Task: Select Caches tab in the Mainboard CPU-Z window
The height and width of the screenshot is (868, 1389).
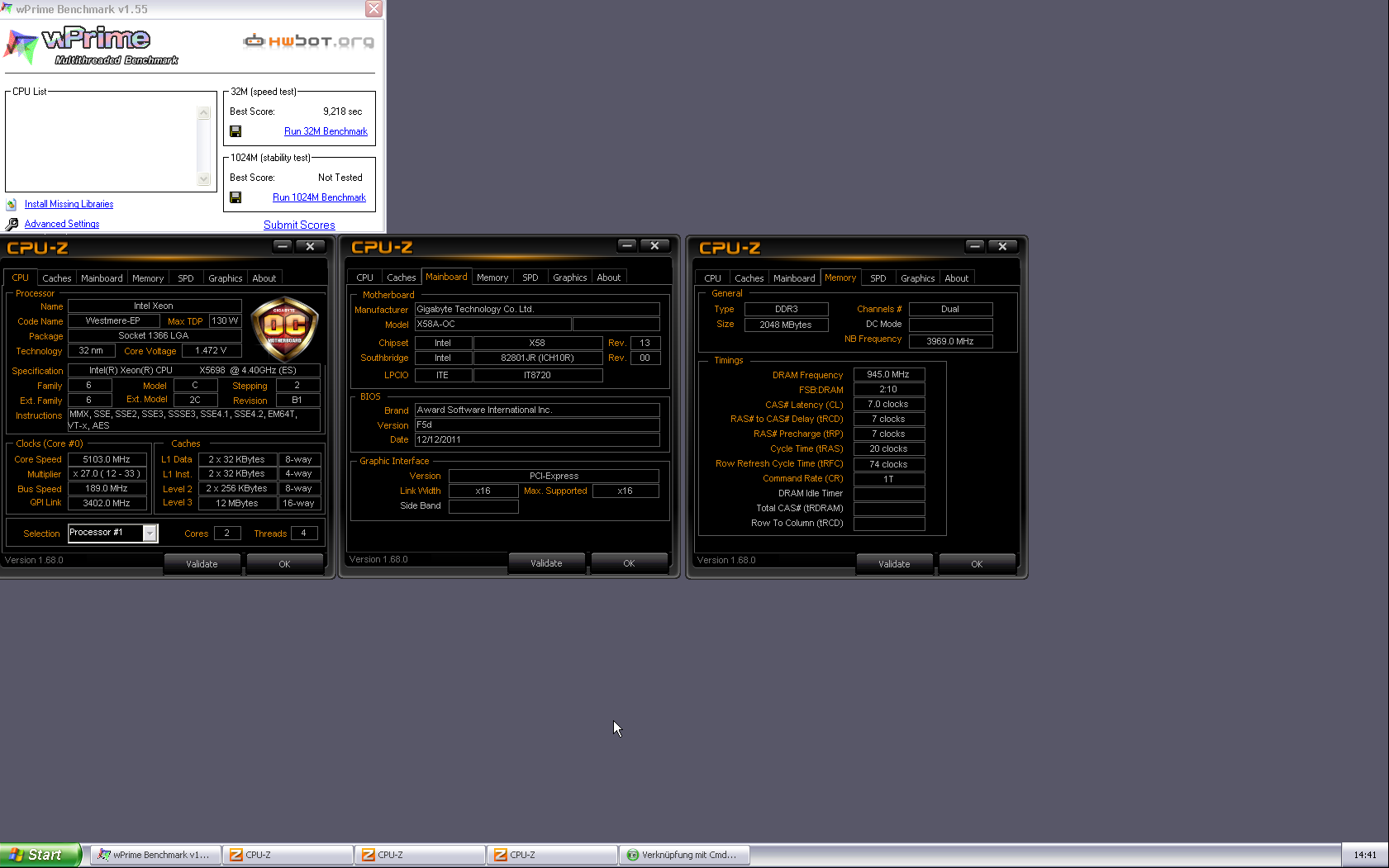Action: coord(402,277)
